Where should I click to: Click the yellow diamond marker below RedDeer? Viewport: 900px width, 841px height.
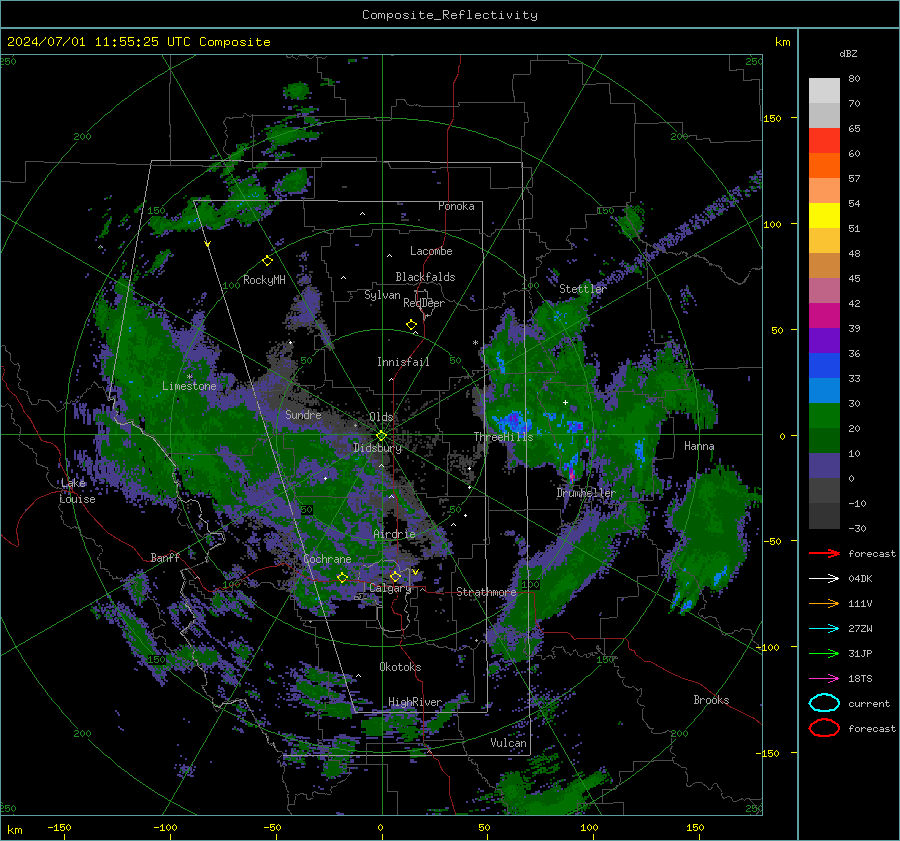(412, 325)
